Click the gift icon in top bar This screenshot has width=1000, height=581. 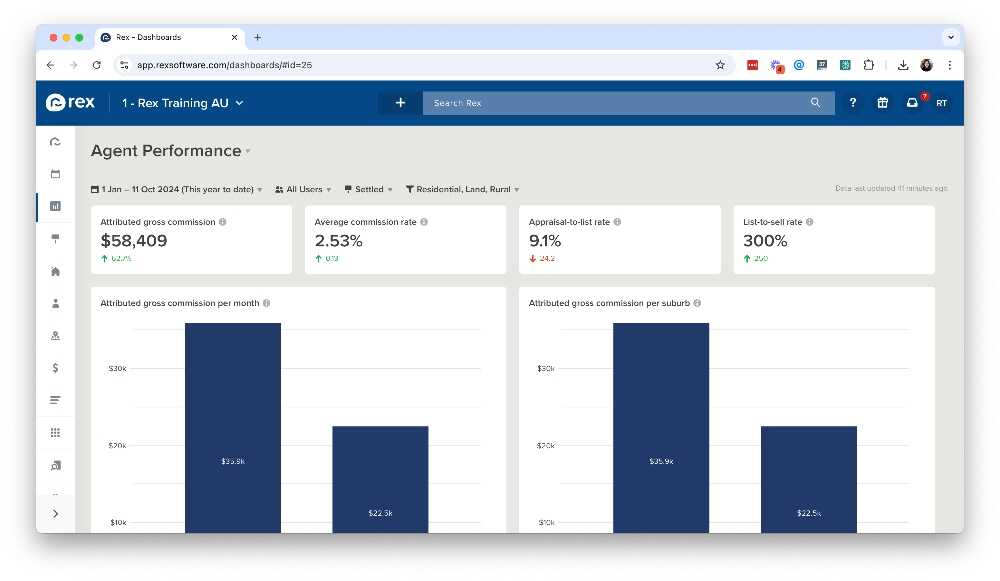point(882,103)
